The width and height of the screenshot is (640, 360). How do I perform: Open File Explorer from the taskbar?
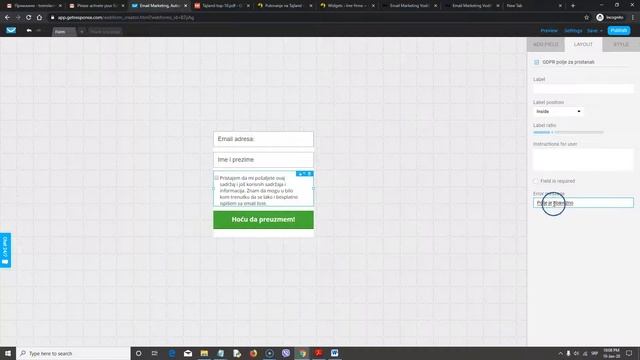pos(204,353)
